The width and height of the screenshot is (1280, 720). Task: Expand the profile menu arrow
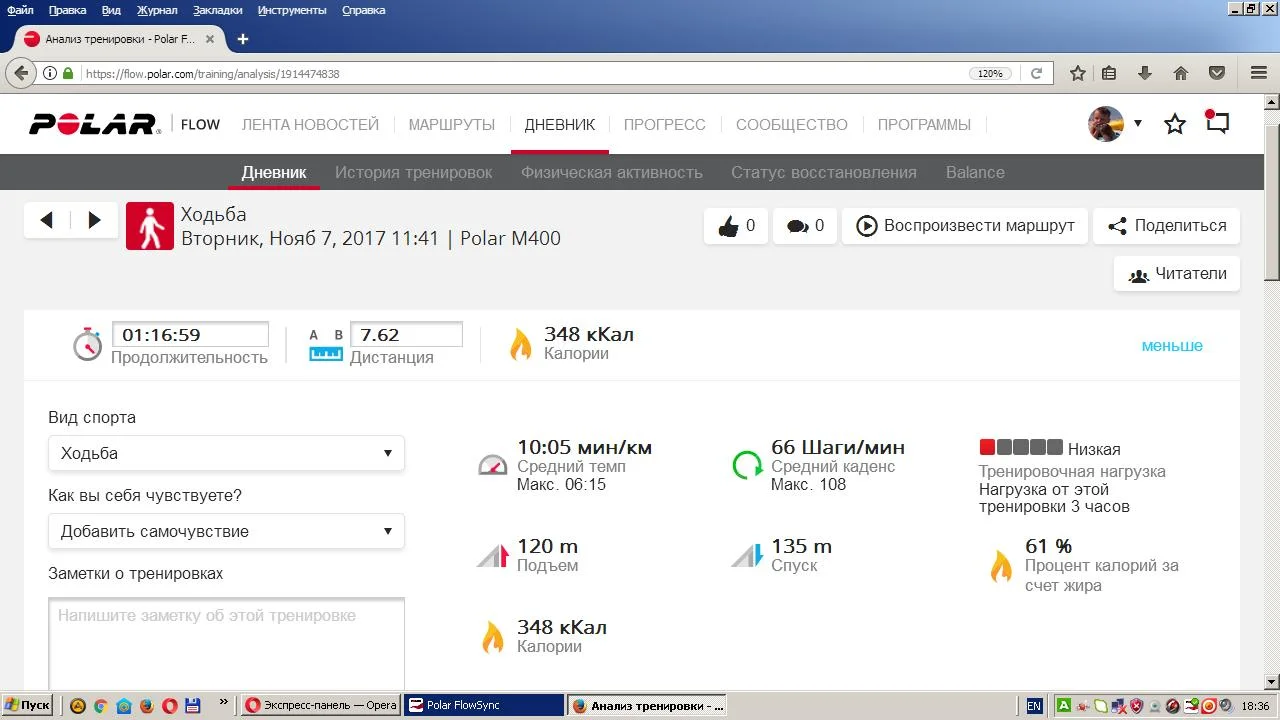coord(1138,124)
